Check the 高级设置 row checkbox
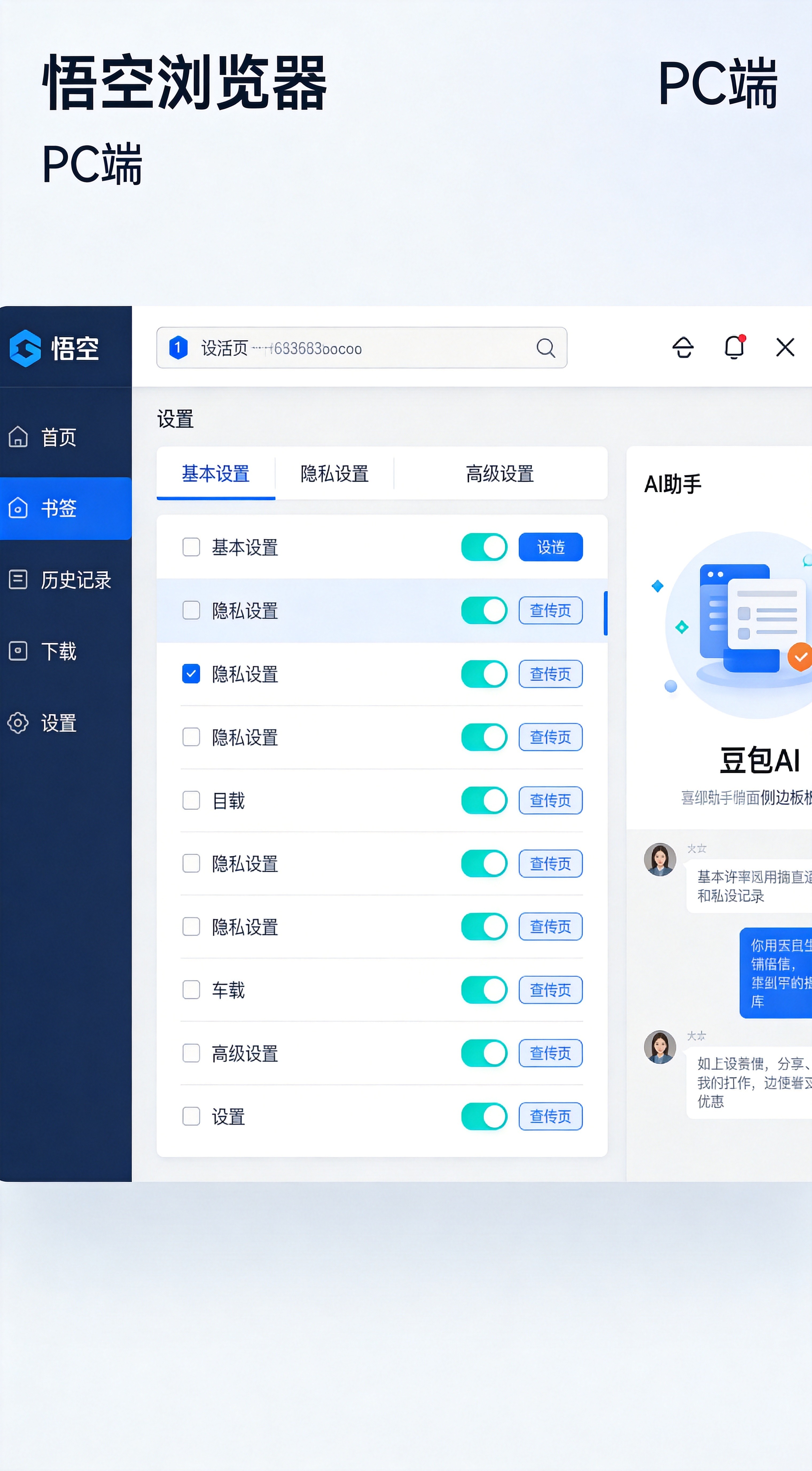Screen dimensions: 812x1471 click(x=191, y=1053)
